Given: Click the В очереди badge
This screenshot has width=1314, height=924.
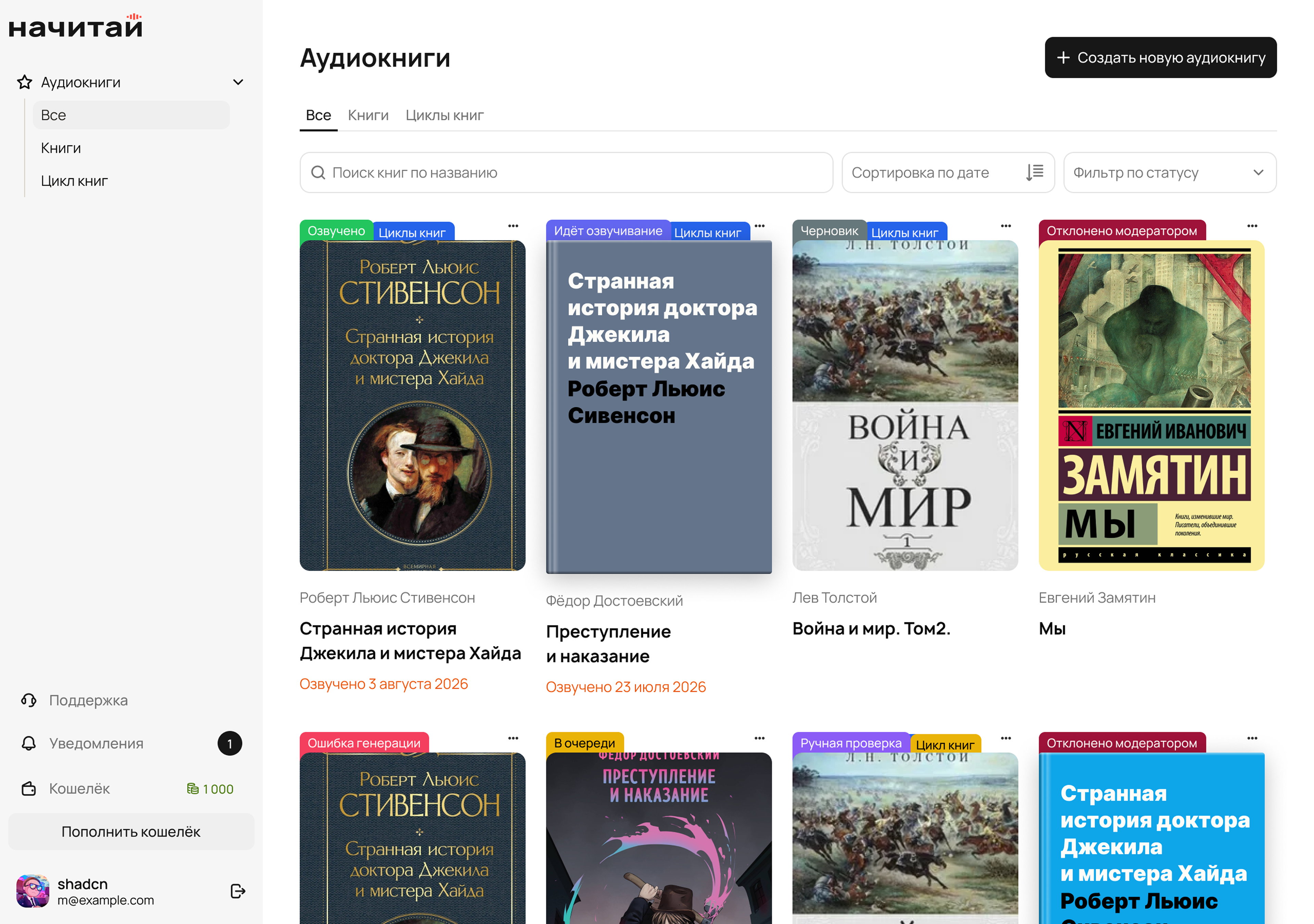Looking at the screenshot, I should pyautogui.click(x=584, y=743).
